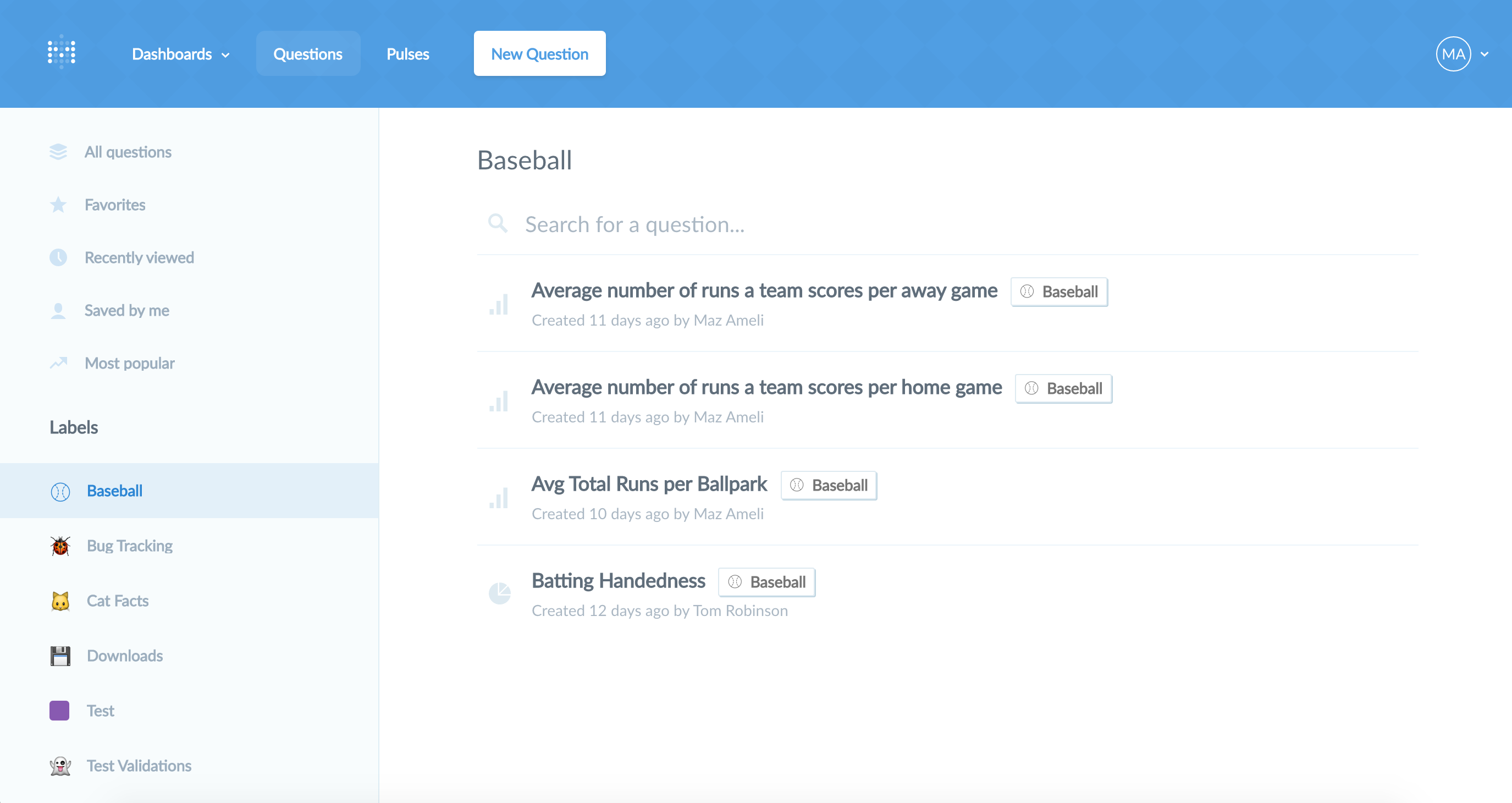Screen dimensions: 1512x803
Task: Expand the Dashboards dropdown menu
Action: (181, 54)
